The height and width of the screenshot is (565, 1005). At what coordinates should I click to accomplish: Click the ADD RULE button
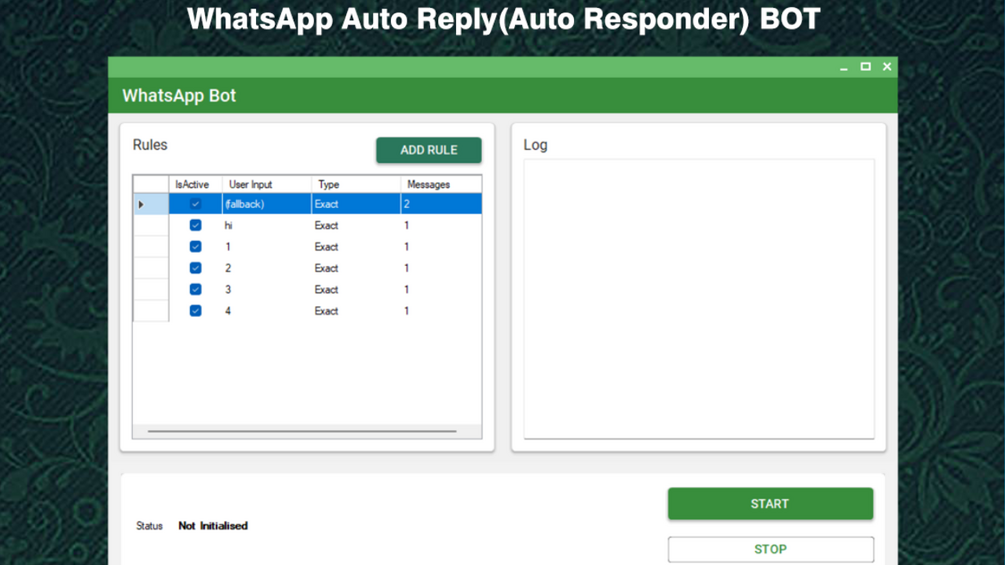click(428, 150)
